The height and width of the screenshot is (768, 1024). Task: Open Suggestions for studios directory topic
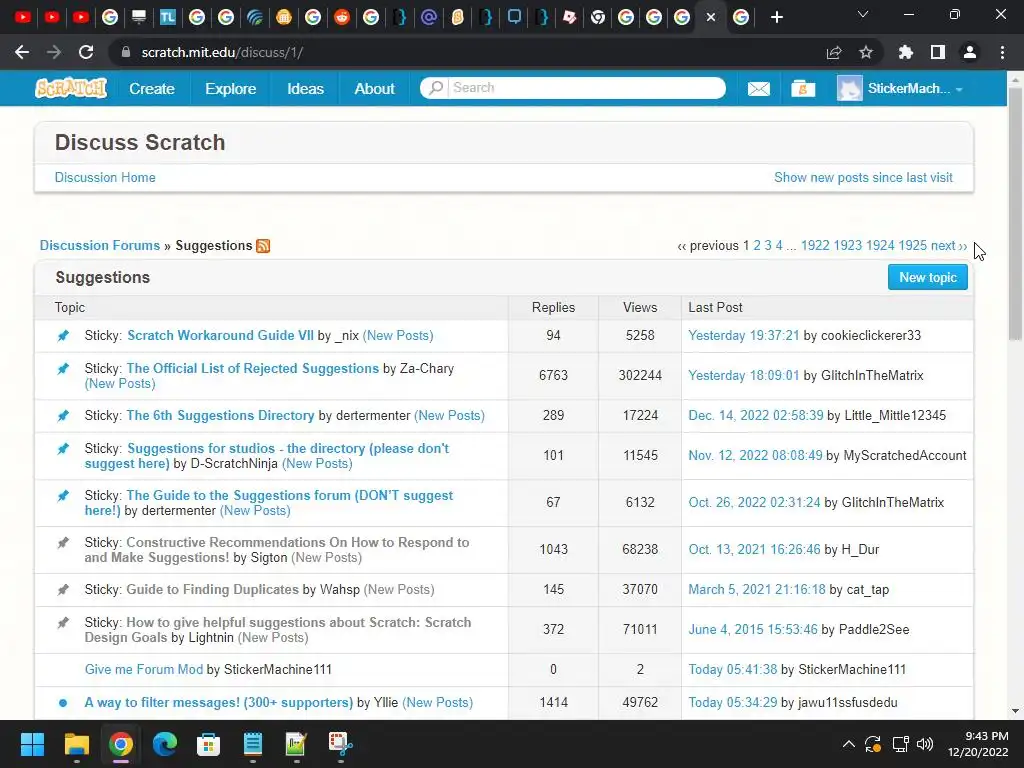(266, 456)
